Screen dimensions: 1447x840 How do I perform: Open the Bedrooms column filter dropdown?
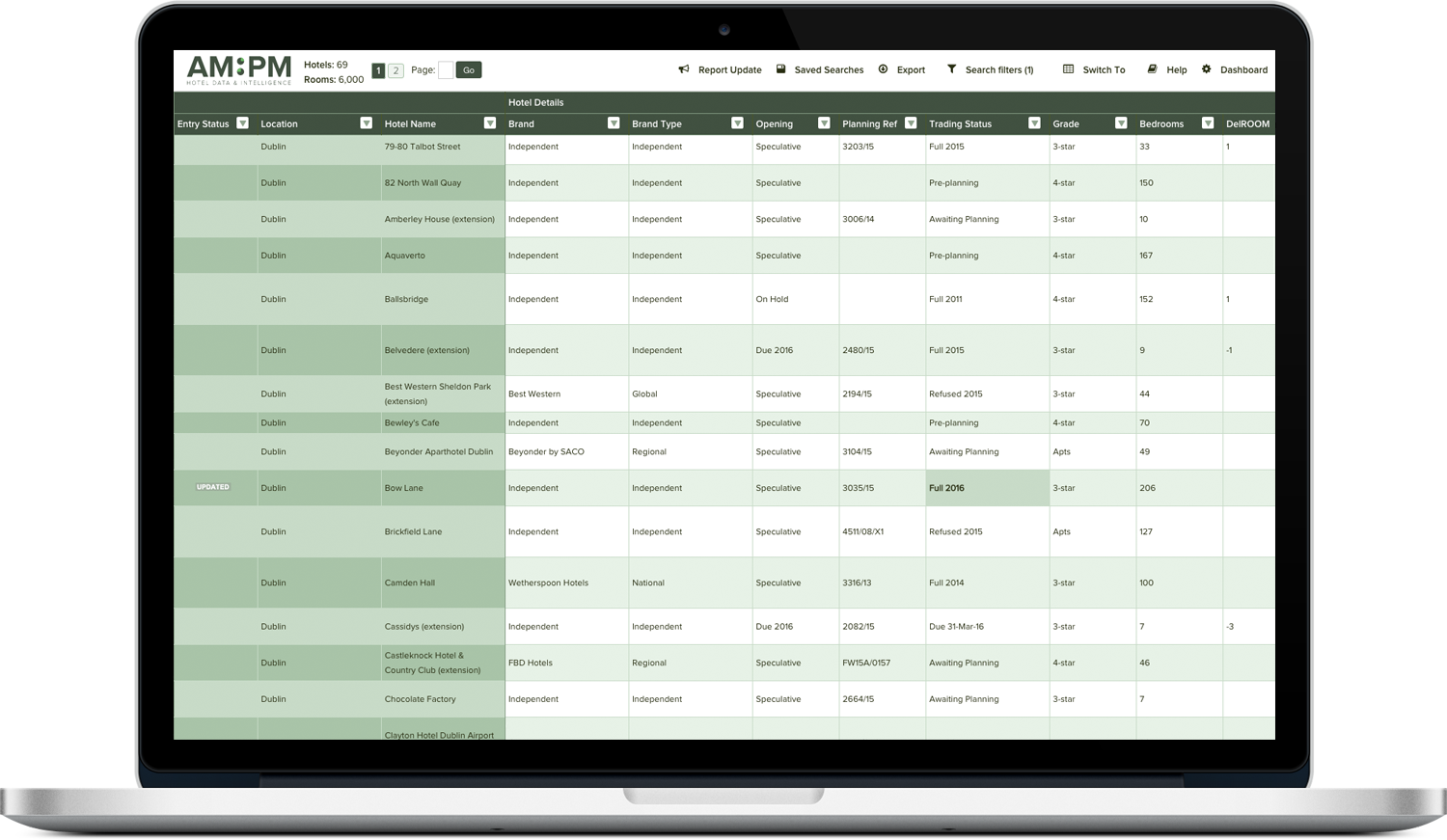coord(1208,123)
